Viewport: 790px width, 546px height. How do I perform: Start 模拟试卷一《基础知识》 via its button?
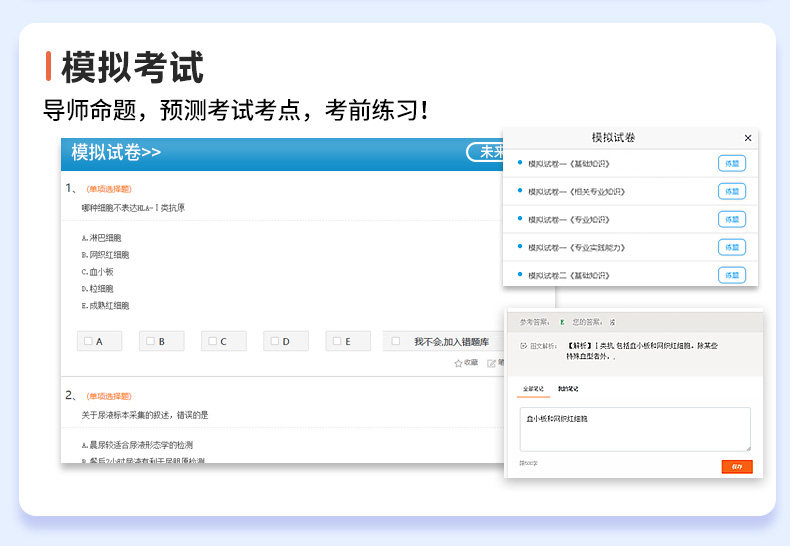click(732, 164)
